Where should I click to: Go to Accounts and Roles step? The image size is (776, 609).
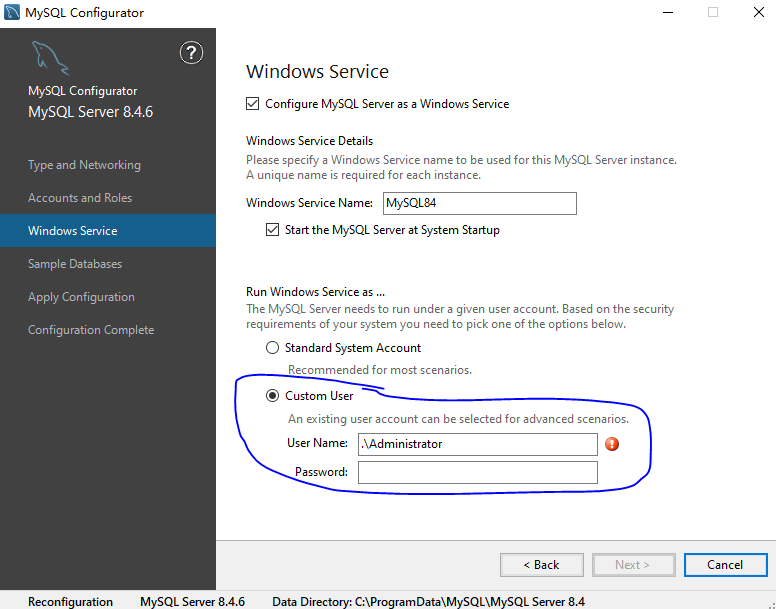(x=80, y=198)
